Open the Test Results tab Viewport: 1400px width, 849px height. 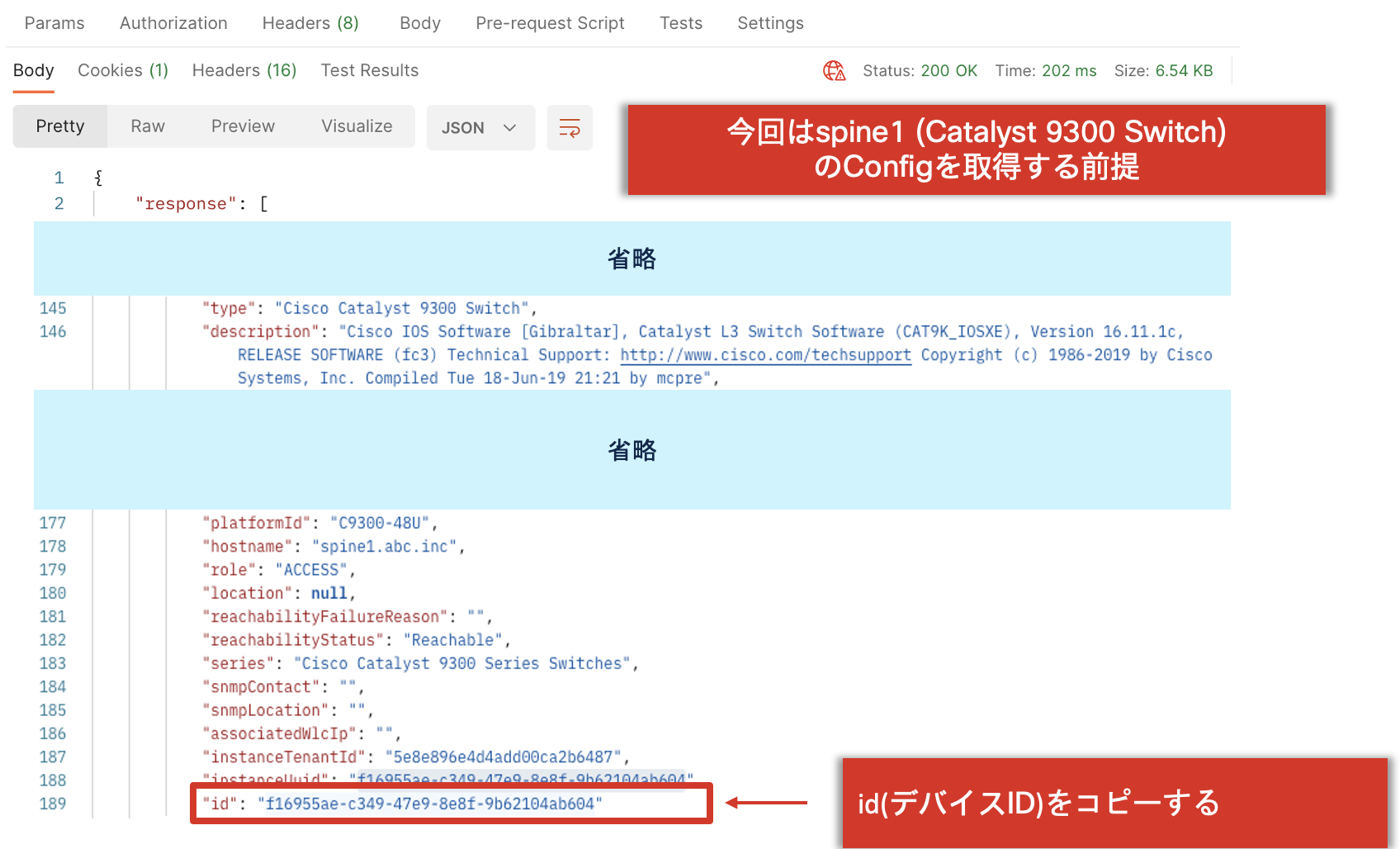click(370, 71)
